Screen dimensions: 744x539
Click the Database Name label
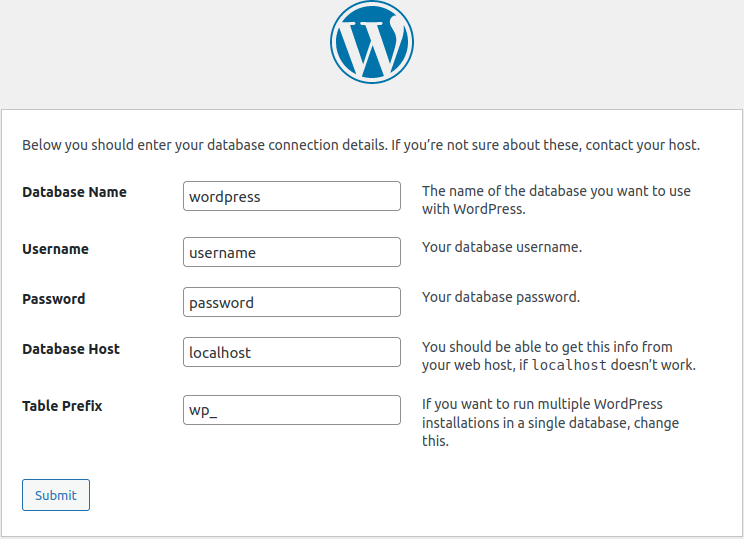tap(74, 192)
